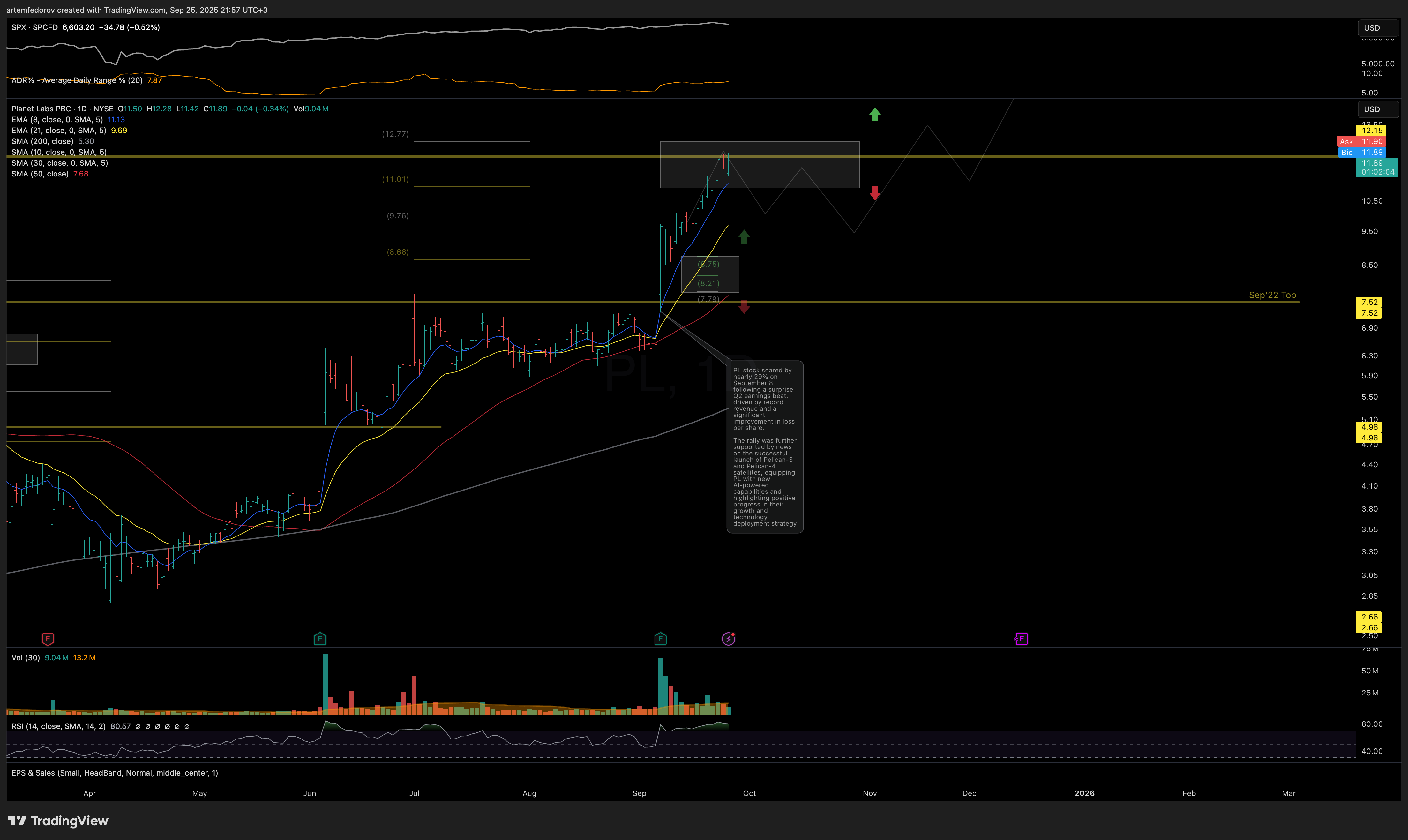The width and height of the screenshot is (1408, 840).
Task: Click the (12.77) level label
Action: point(395,134)
